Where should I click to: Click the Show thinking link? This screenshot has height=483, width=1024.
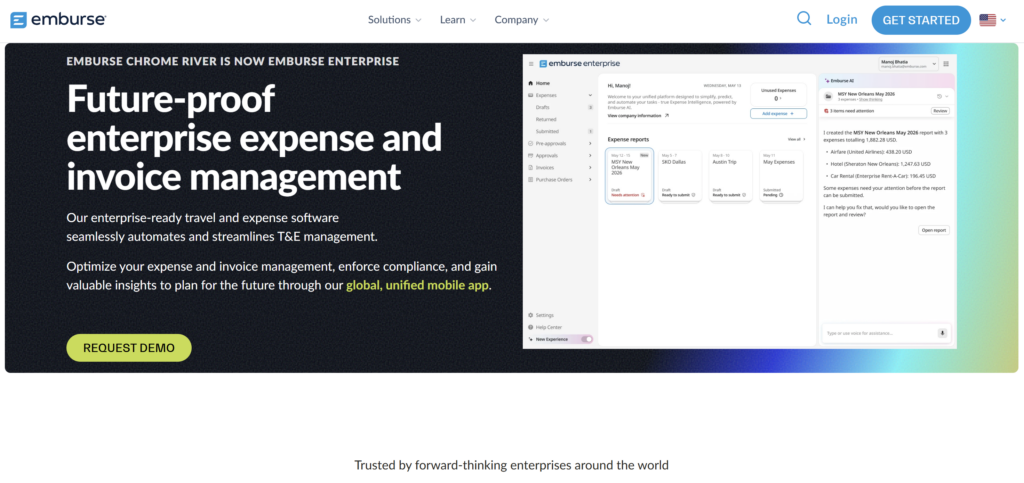871,100
